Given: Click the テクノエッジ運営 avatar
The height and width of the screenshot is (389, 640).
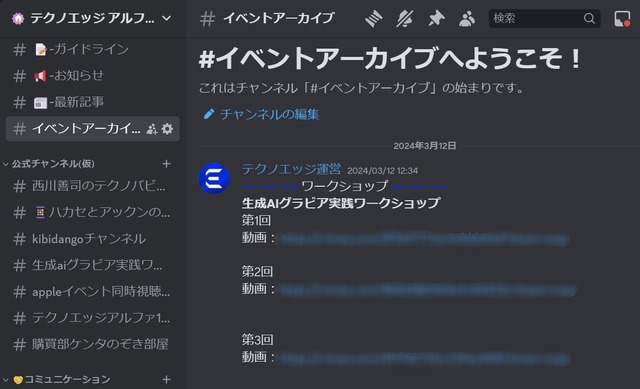Looking at the screenshot, I should point(214,178).
